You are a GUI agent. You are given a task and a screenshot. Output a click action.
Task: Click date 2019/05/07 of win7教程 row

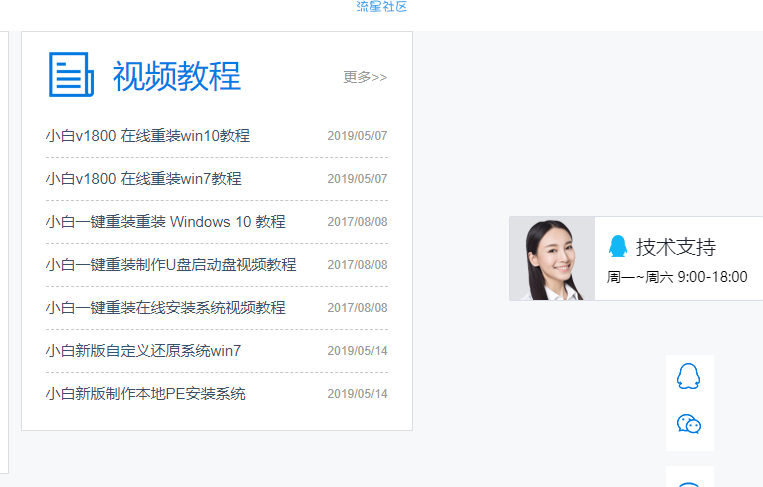[357, 179]
